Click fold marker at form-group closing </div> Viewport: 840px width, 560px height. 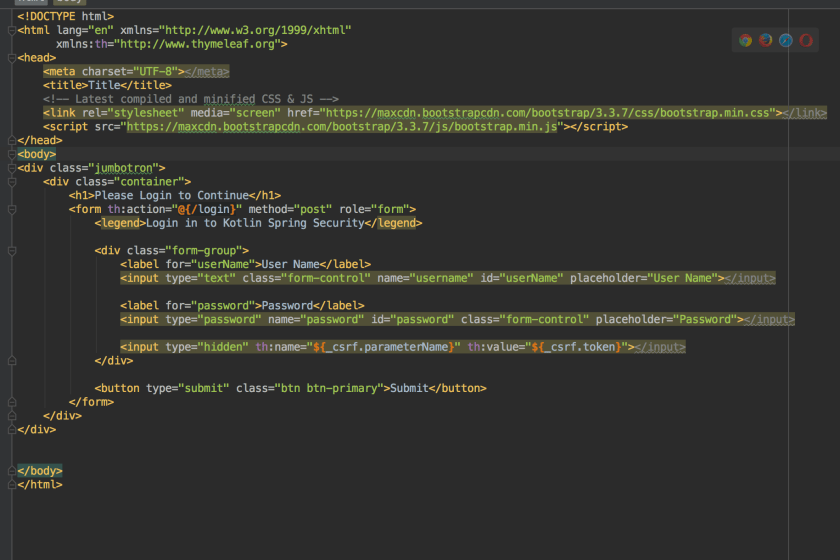coord(12,361)
